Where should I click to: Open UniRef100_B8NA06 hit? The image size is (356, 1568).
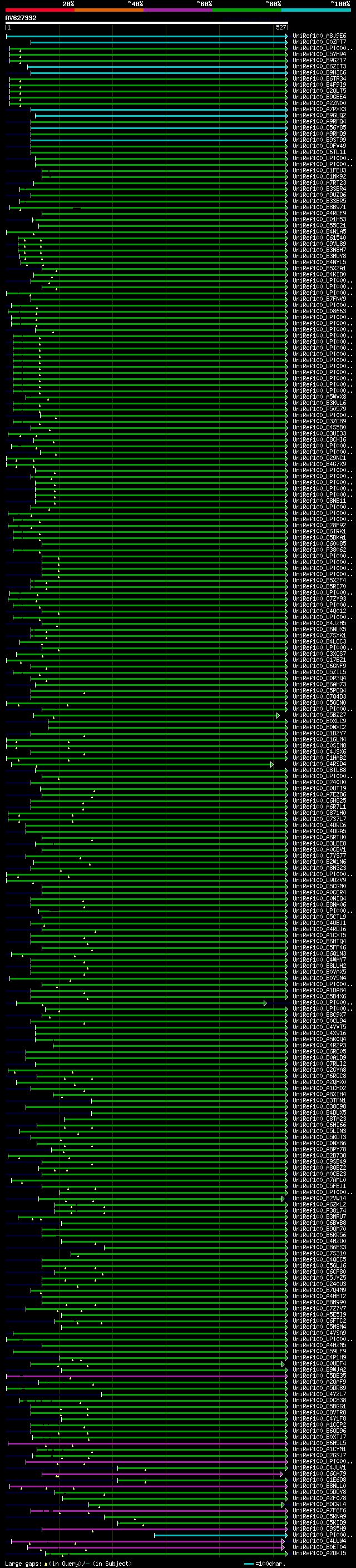319,904
